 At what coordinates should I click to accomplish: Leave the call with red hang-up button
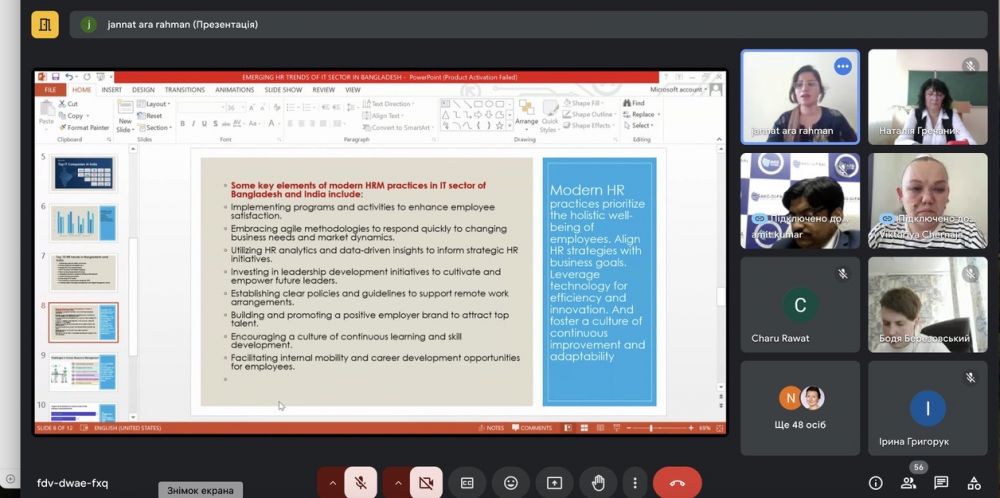(x=677, y=483)
